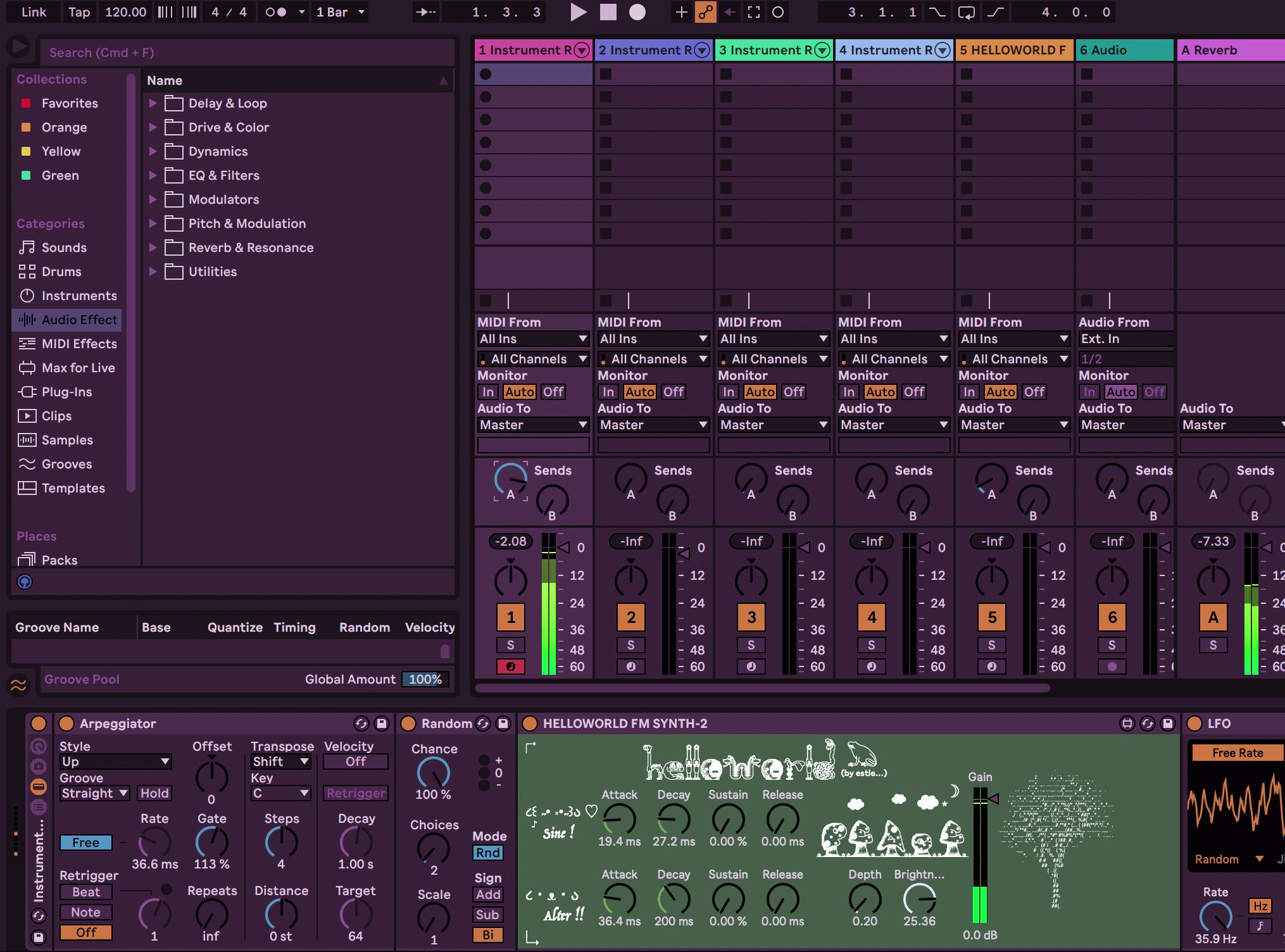Screen dimensions: 1285x952
Task: Click the Gain slider in HELLOWORLD synth
Action: click(x=979, y=855)
